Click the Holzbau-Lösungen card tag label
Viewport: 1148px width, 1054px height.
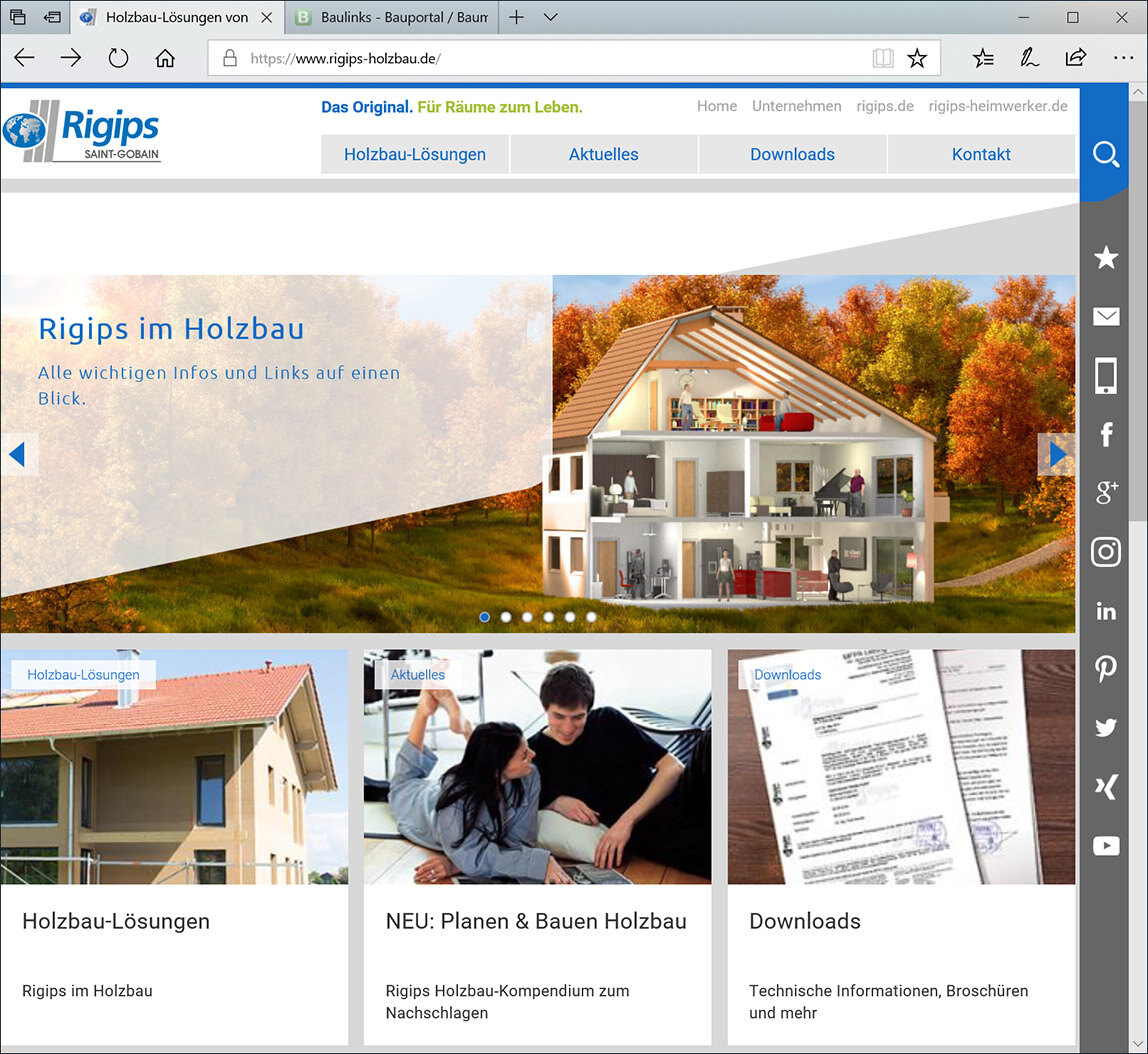point(83,674)
